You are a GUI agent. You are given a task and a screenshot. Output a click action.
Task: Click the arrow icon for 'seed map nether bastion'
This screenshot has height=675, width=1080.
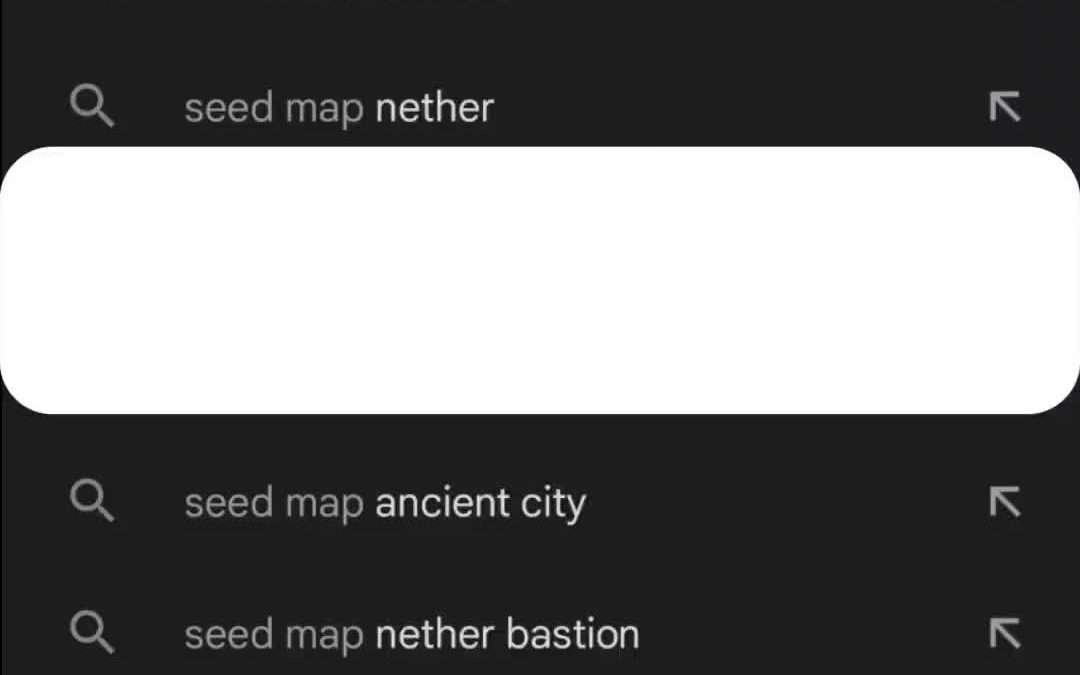point(1004,633)
